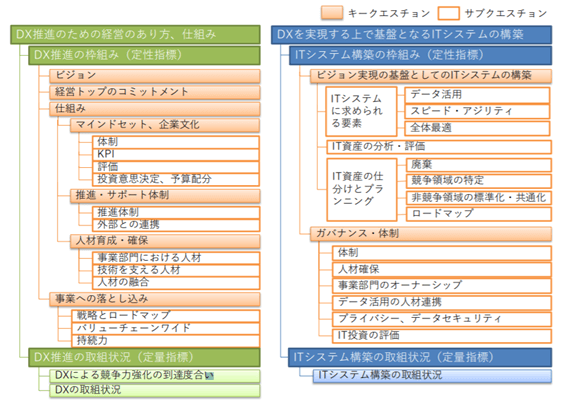Click the outlined サブクエスチョン legend swatch

pyautogui.click(x=448, y=13)
